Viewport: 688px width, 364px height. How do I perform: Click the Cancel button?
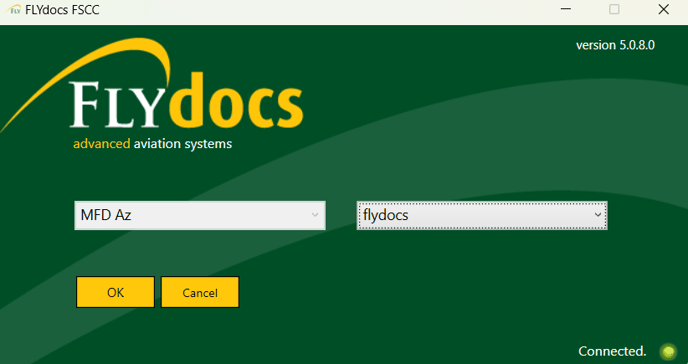200,292
